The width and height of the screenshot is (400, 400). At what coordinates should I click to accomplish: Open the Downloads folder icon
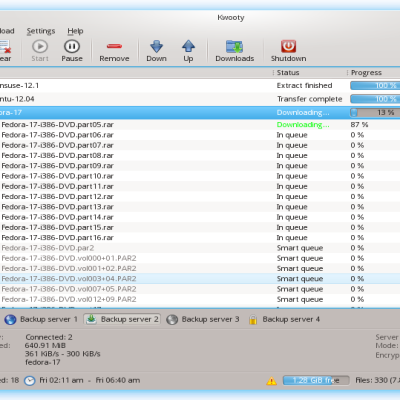[235, 46]
